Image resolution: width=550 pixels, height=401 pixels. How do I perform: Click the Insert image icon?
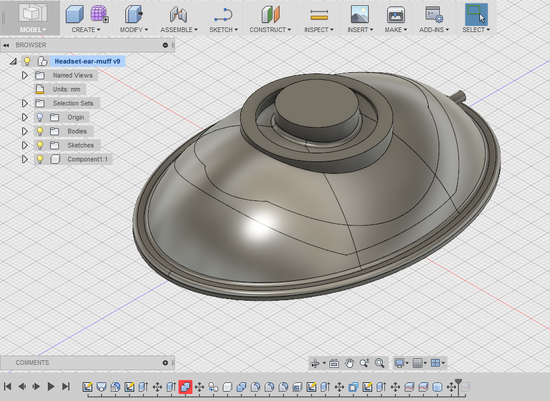click(360, 14)
